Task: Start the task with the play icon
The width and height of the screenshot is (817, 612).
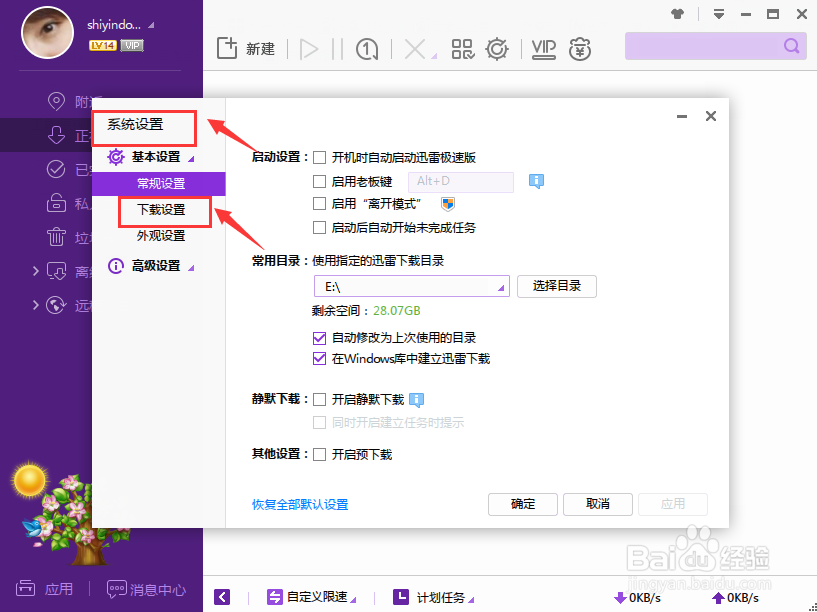Action: pos(309,49)
